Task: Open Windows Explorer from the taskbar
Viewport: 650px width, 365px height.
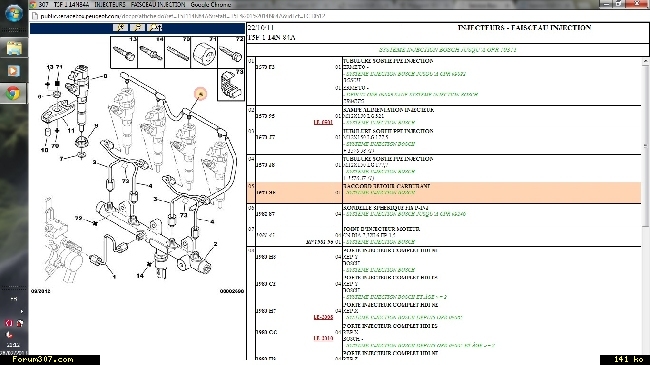Action: point(14,48)
